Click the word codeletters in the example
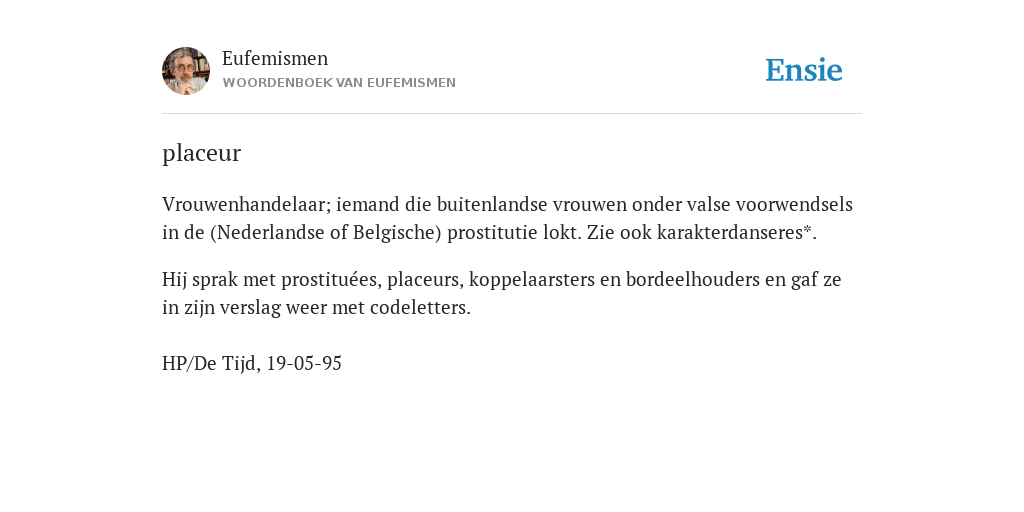 [420, 308]
